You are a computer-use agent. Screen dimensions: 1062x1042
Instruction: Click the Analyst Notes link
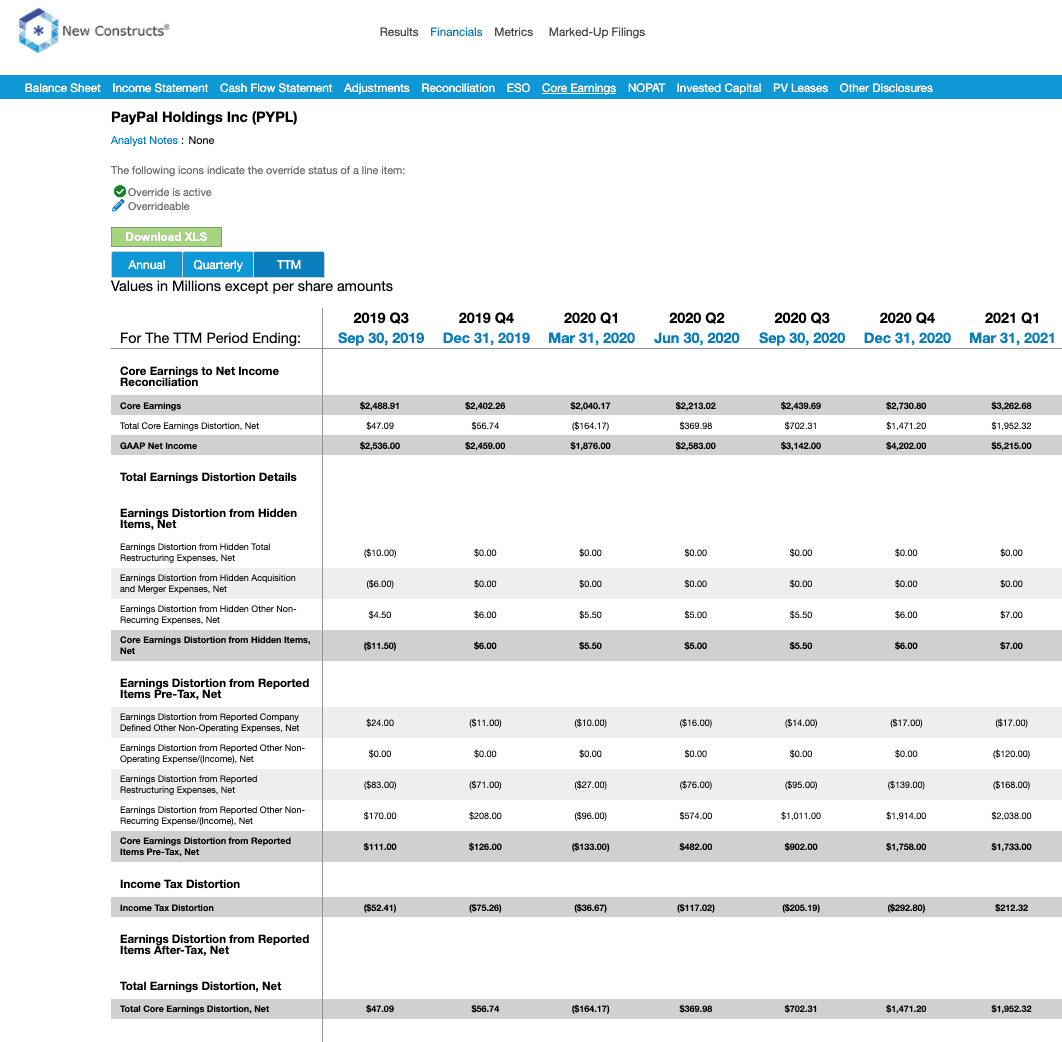(x=144, y=140)
